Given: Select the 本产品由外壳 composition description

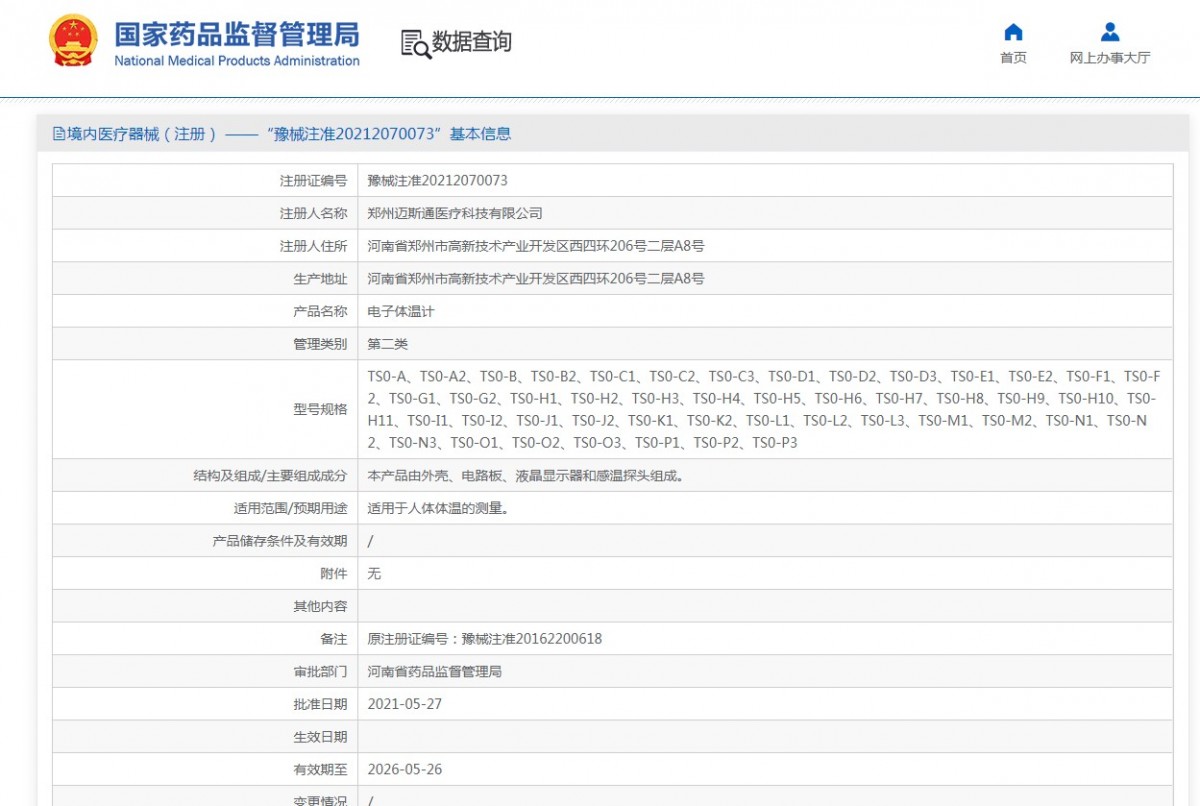Looking at the screenshot, I should [527, 476].
